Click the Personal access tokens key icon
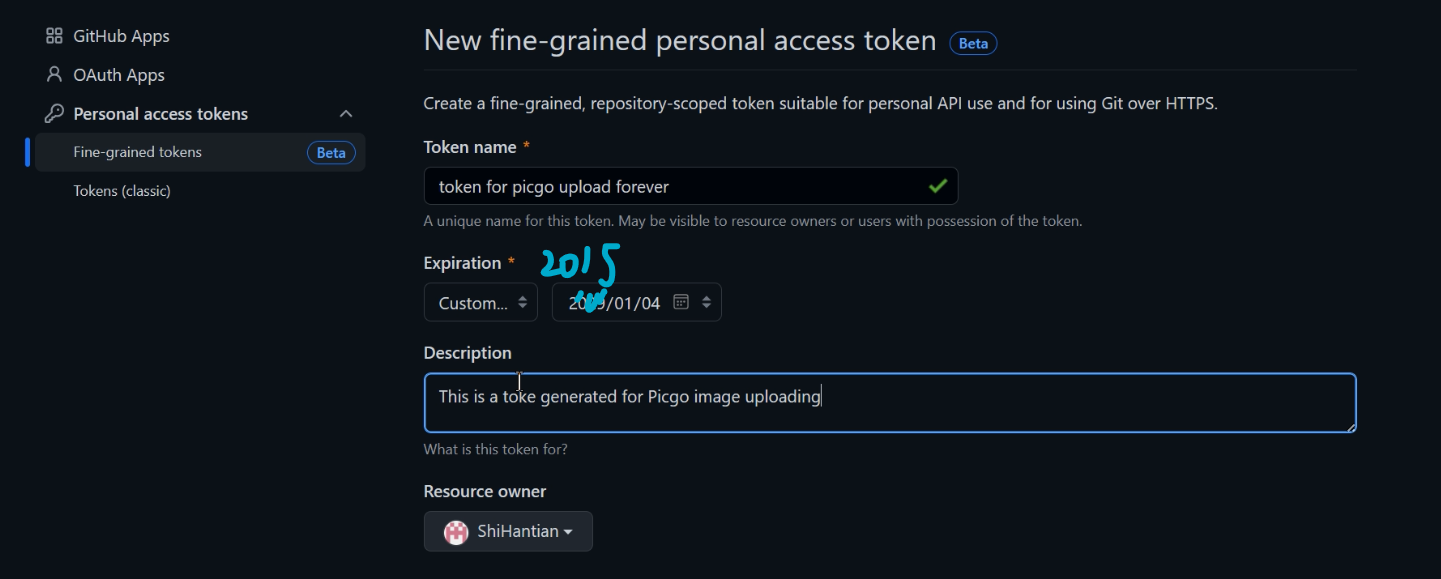This screenshot has width=1441, height=579. click(x=54, y=114)
